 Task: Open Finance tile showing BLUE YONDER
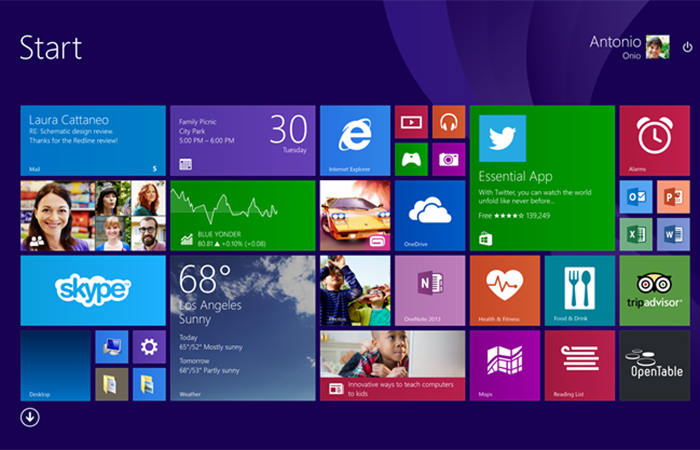click(243, 216)
